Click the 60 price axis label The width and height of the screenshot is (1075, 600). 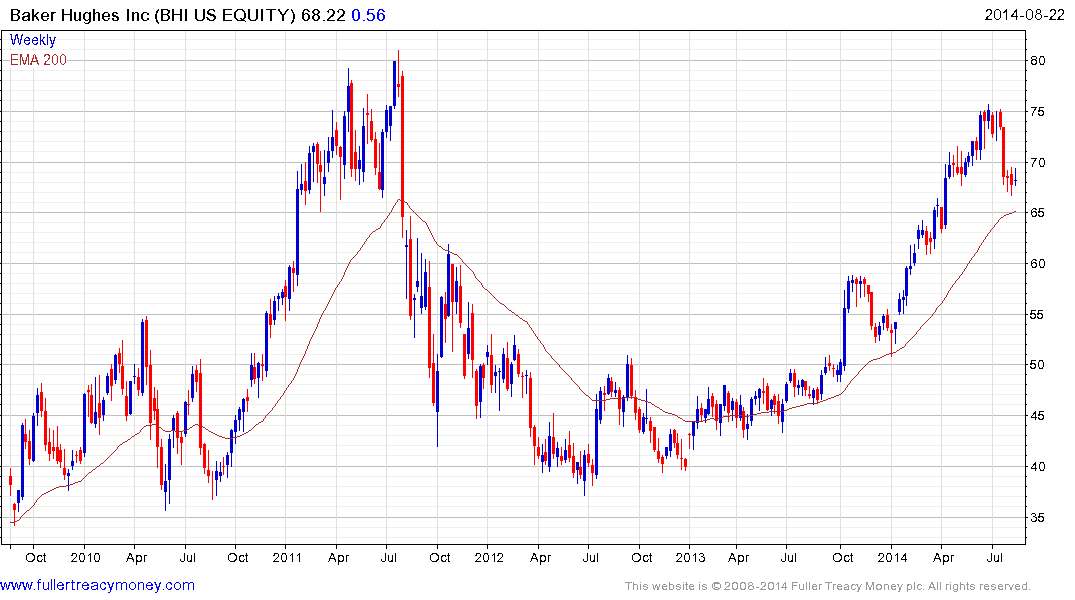[1038, 264]
